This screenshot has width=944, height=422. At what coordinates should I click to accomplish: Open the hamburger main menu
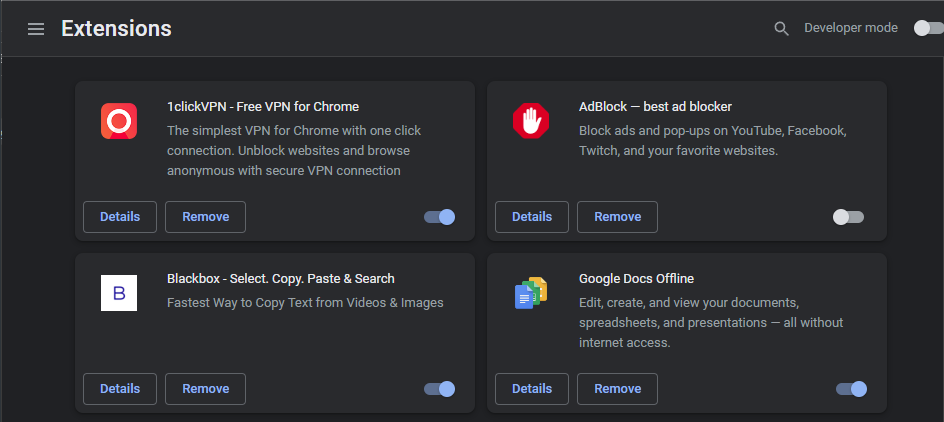tap(36, 29)
